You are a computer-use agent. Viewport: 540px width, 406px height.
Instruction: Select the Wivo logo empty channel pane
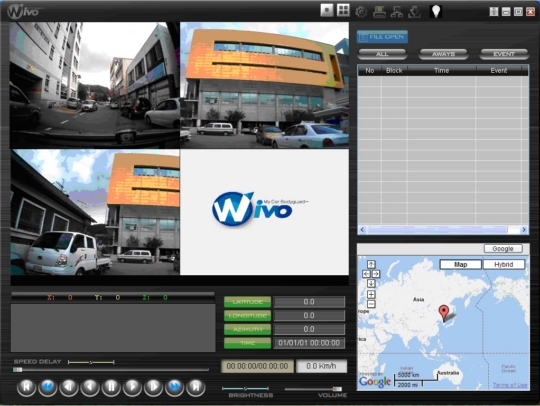coord(264,212)
